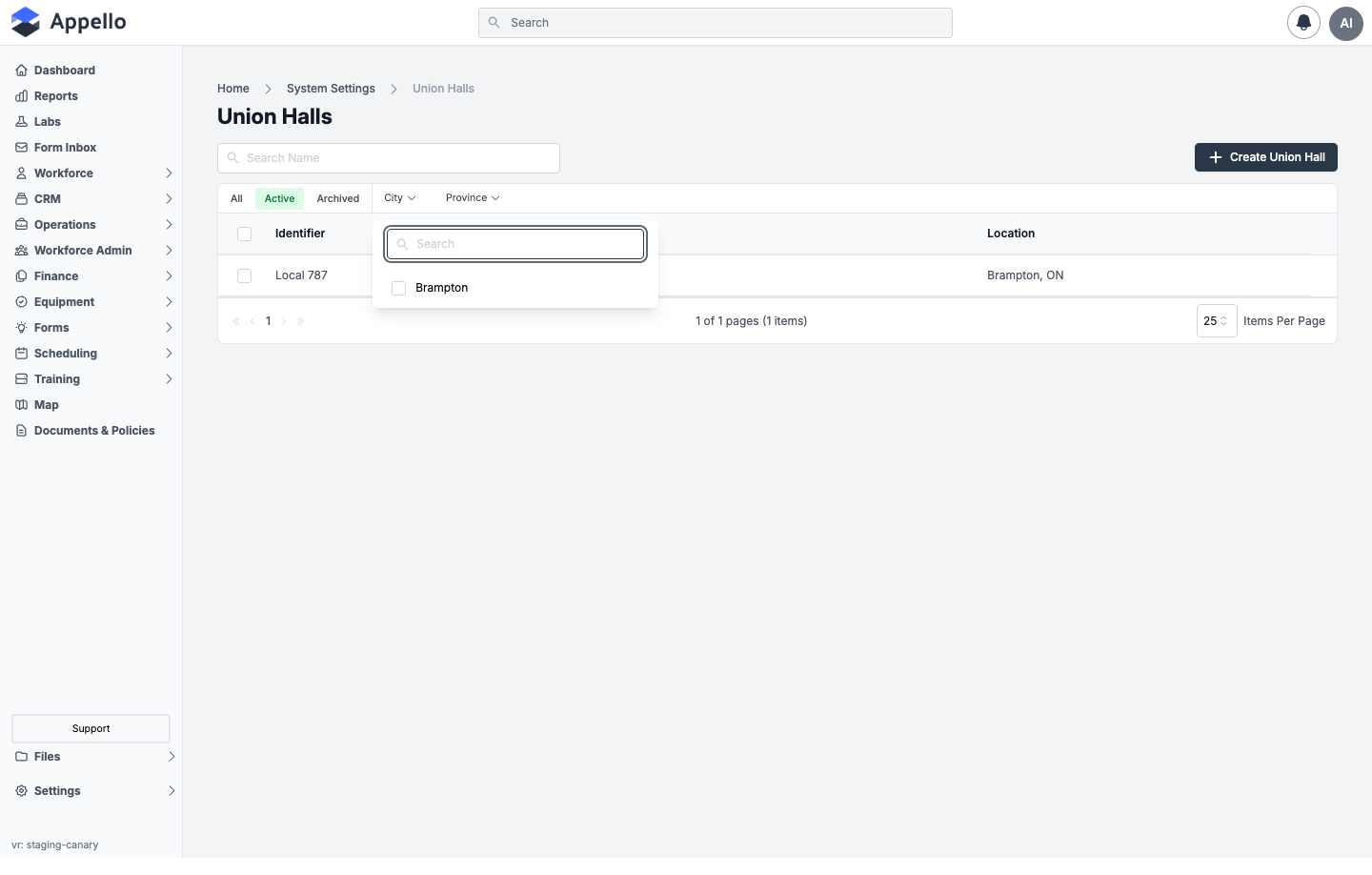Switch to the All tab
The width and height of the screenshot is (1372, 875).
pos(236,198)
